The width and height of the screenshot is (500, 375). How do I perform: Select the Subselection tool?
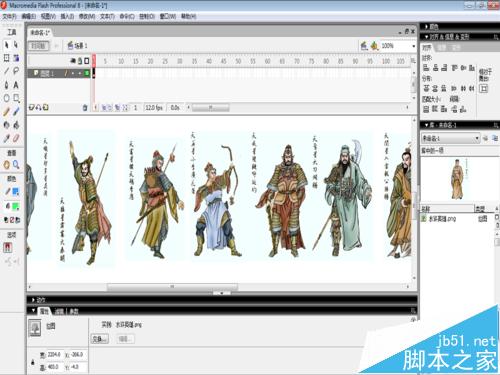click(x=16, y=45)
